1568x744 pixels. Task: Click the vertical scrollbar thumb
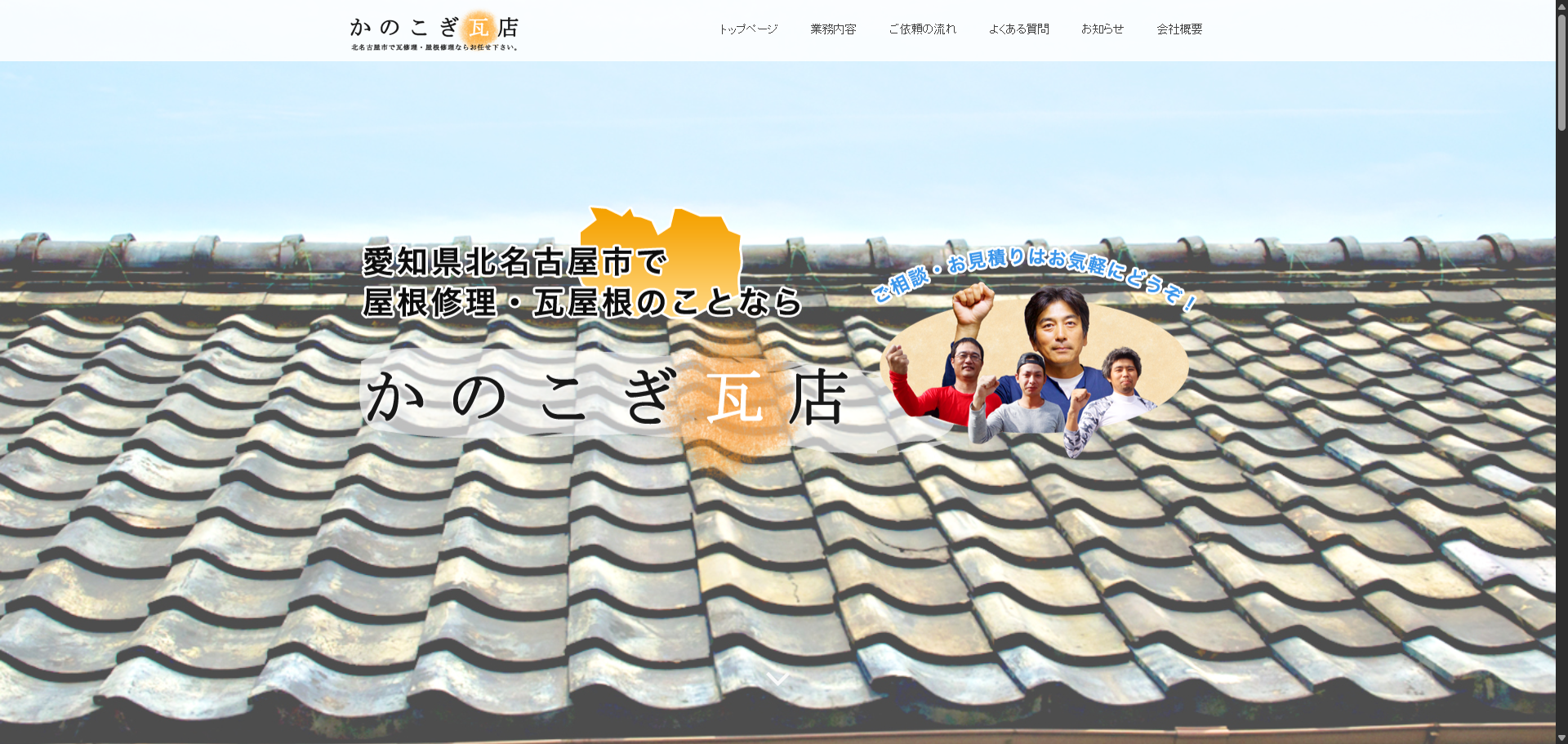point(1561,72)
